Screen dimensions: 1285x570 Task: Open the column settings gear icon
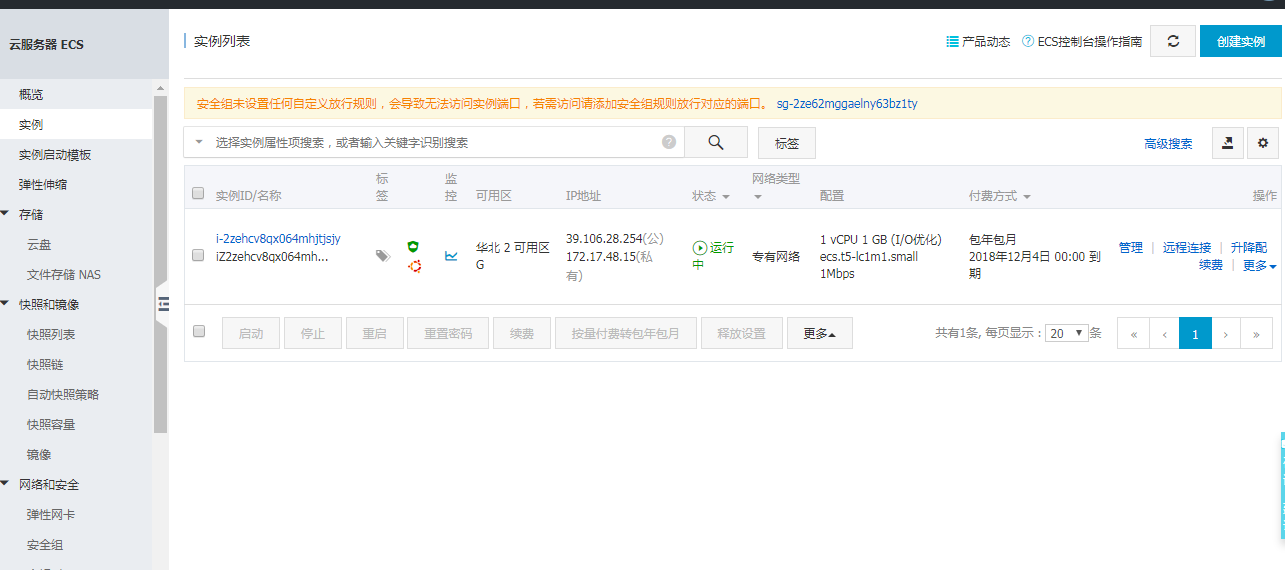(x=1263, y=143)
